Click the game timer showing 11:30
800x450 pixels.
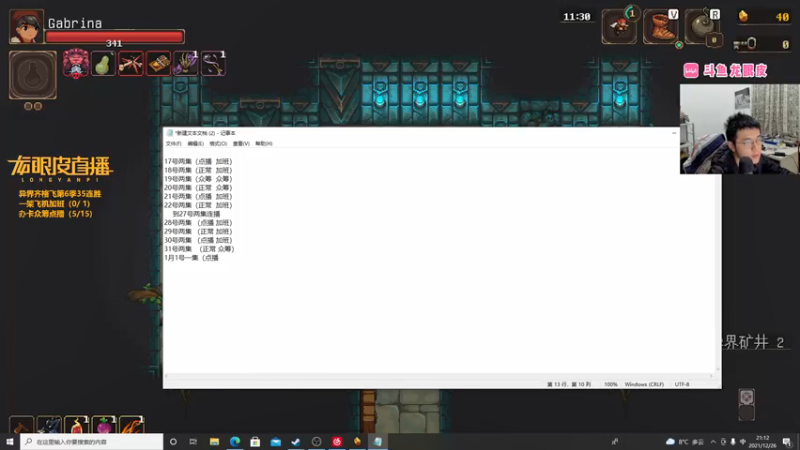[x=577, y=17]
